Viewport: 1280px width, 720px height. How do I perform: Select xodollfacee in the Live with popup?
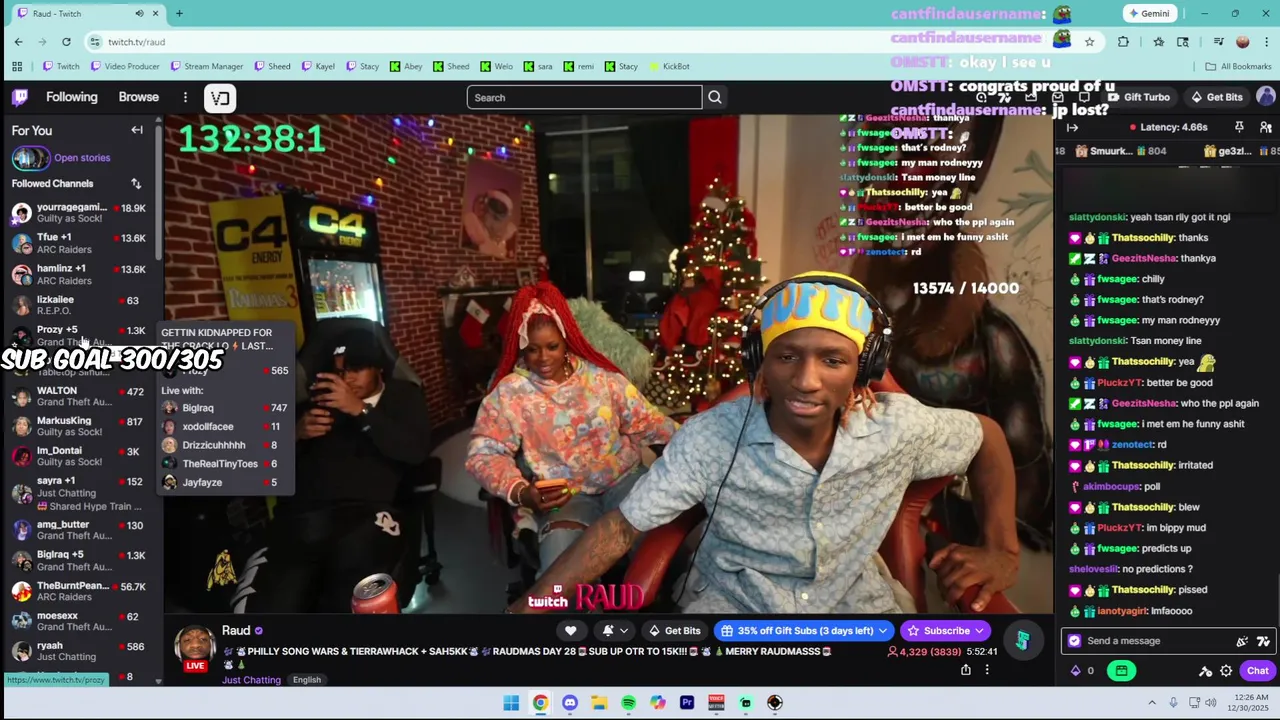224,426
